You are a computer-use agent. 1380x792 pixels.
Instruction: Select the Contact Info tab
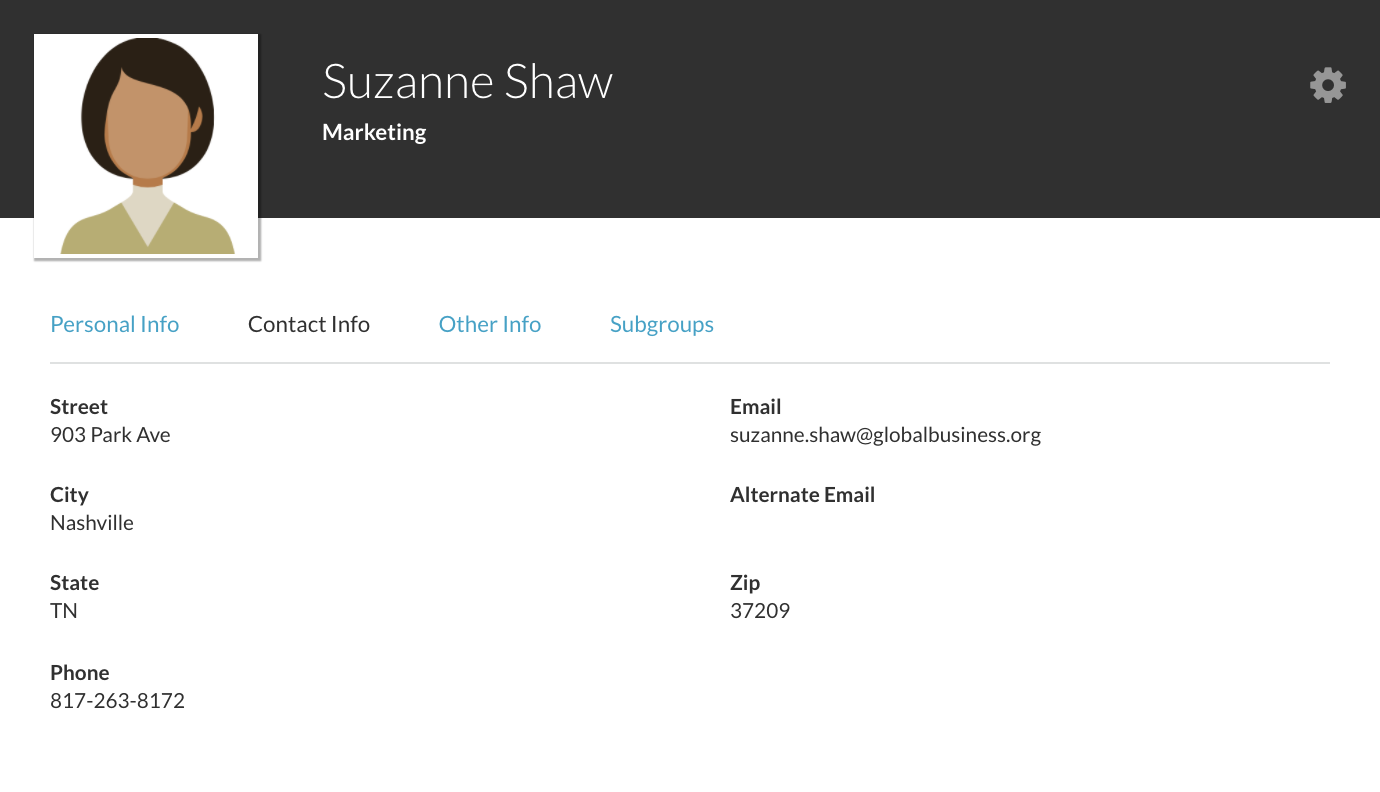[309, 324]
